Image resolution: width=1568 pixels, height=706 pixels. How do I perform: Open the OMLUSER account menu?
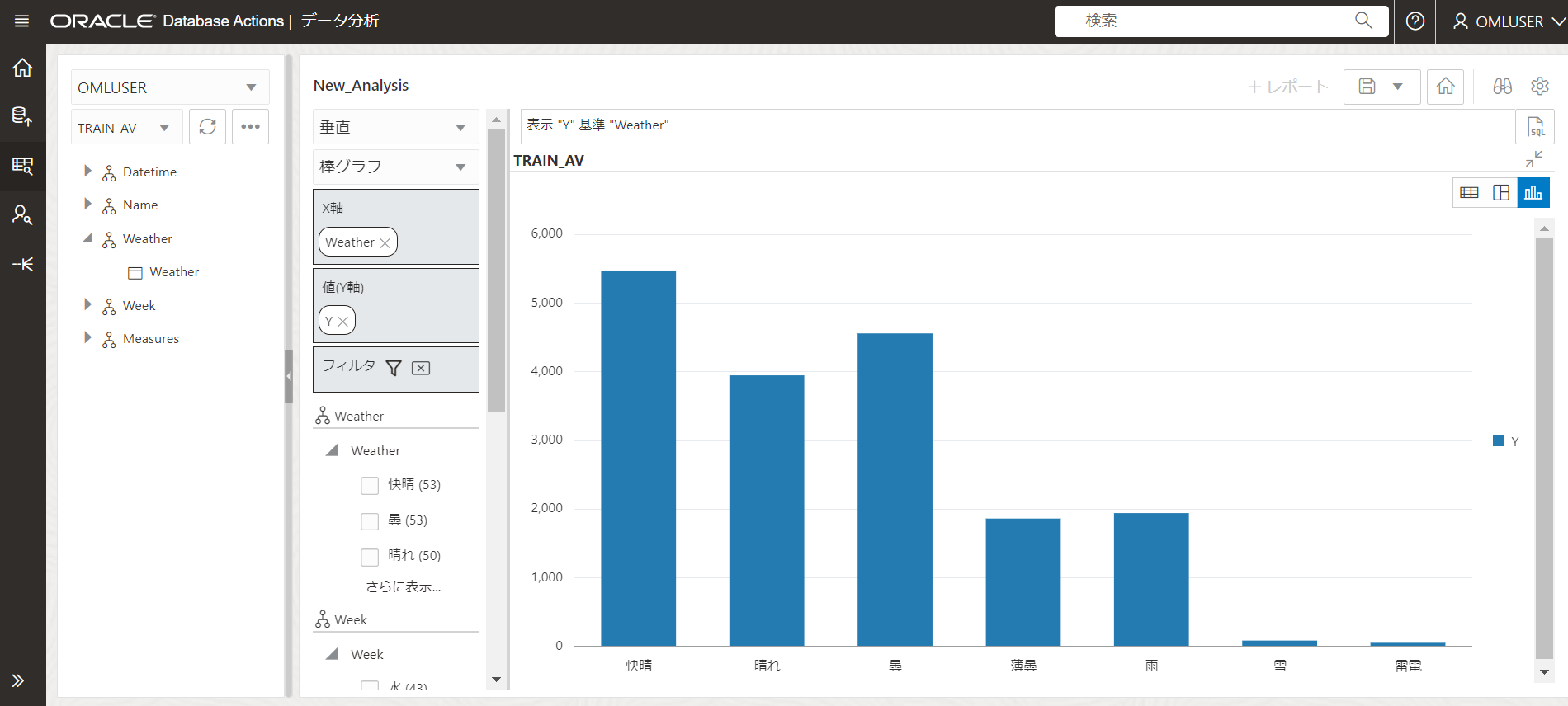coord(1508,21)
